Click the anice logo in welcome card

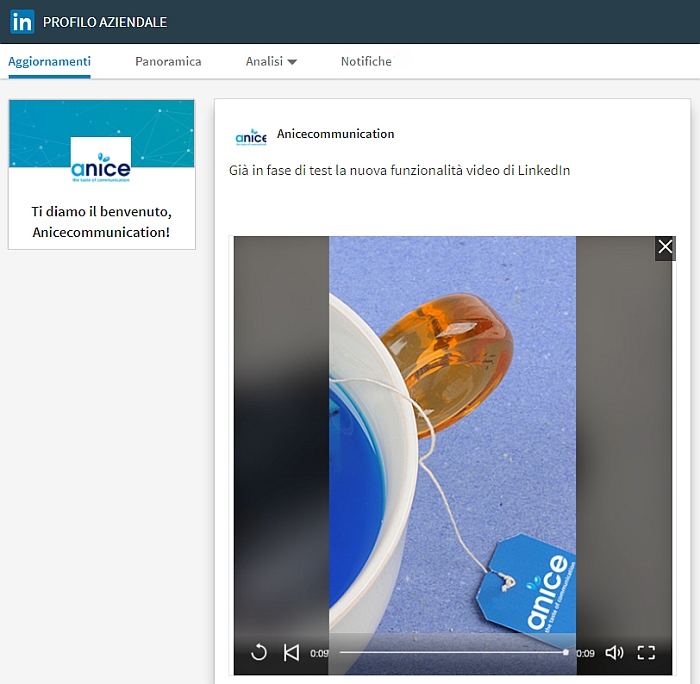pos(101,162)
